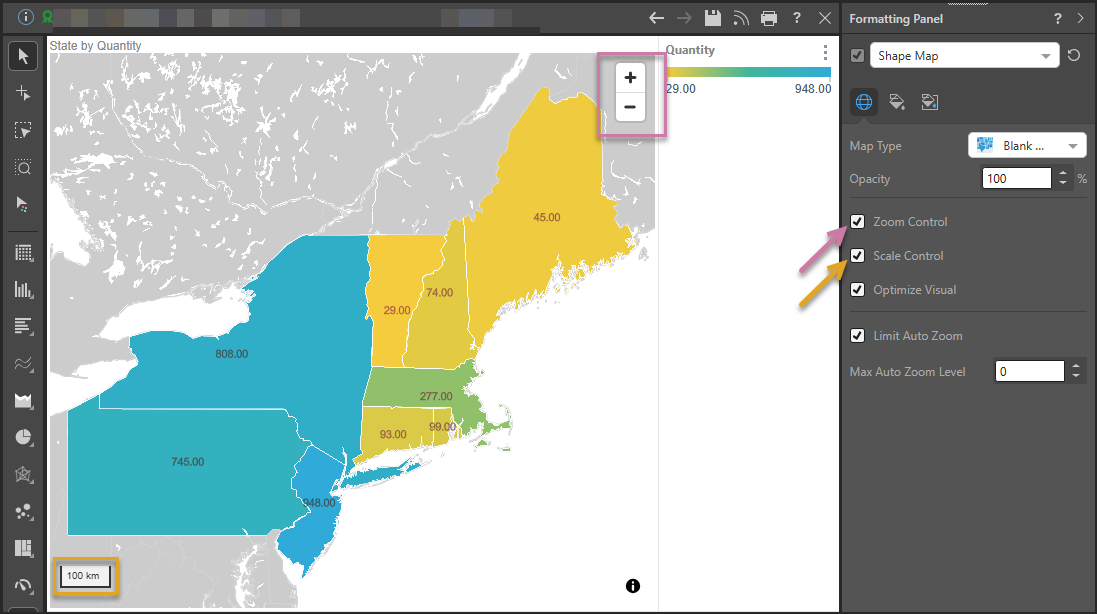Collapse Formatting Panel with chevron arrow

(x=1080, y=18)
